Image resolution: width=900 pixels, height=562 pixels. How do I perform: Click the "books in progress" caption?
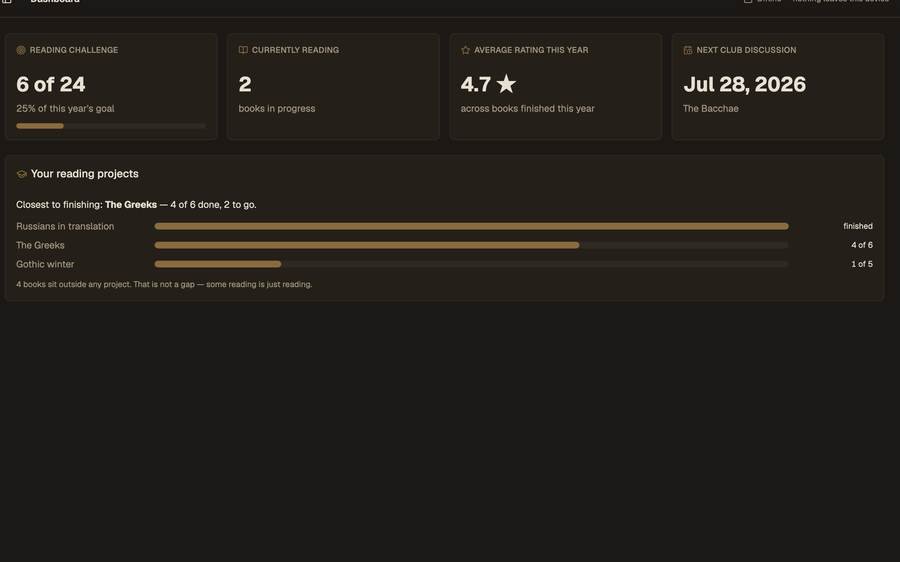(x=277, y=108)
